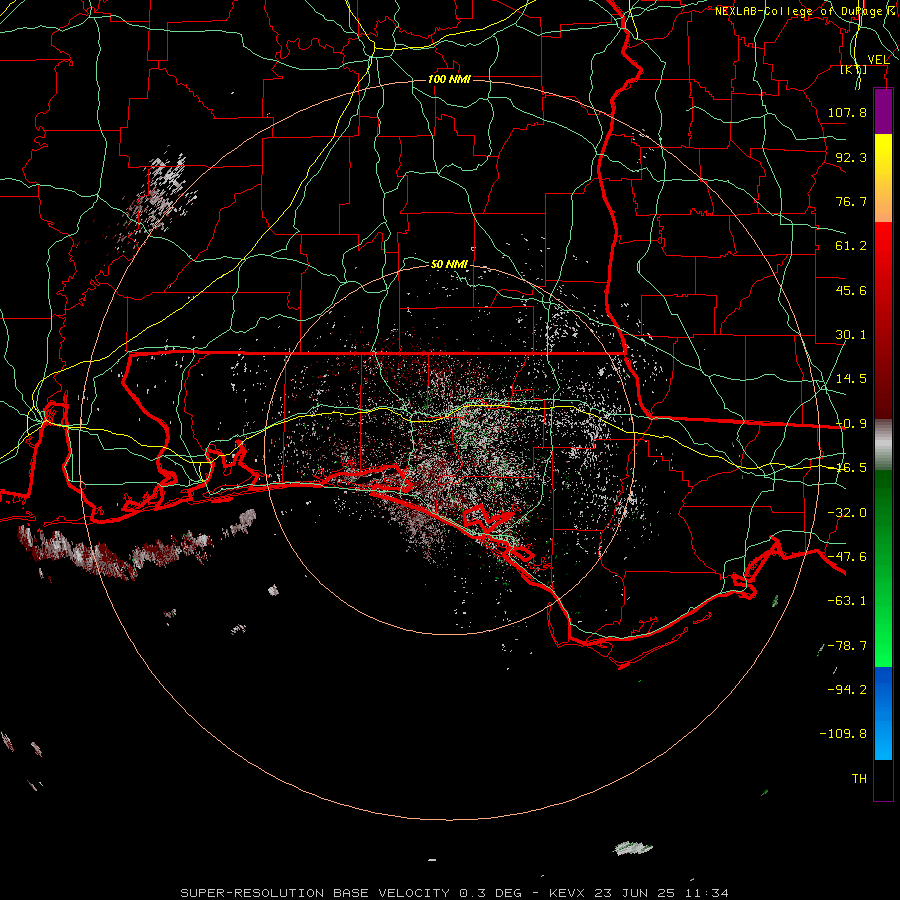The width and height of the screenshot is (900, 900).
Task: Click the 14.5 velocity scale value
Action: (x=851, y=379)
